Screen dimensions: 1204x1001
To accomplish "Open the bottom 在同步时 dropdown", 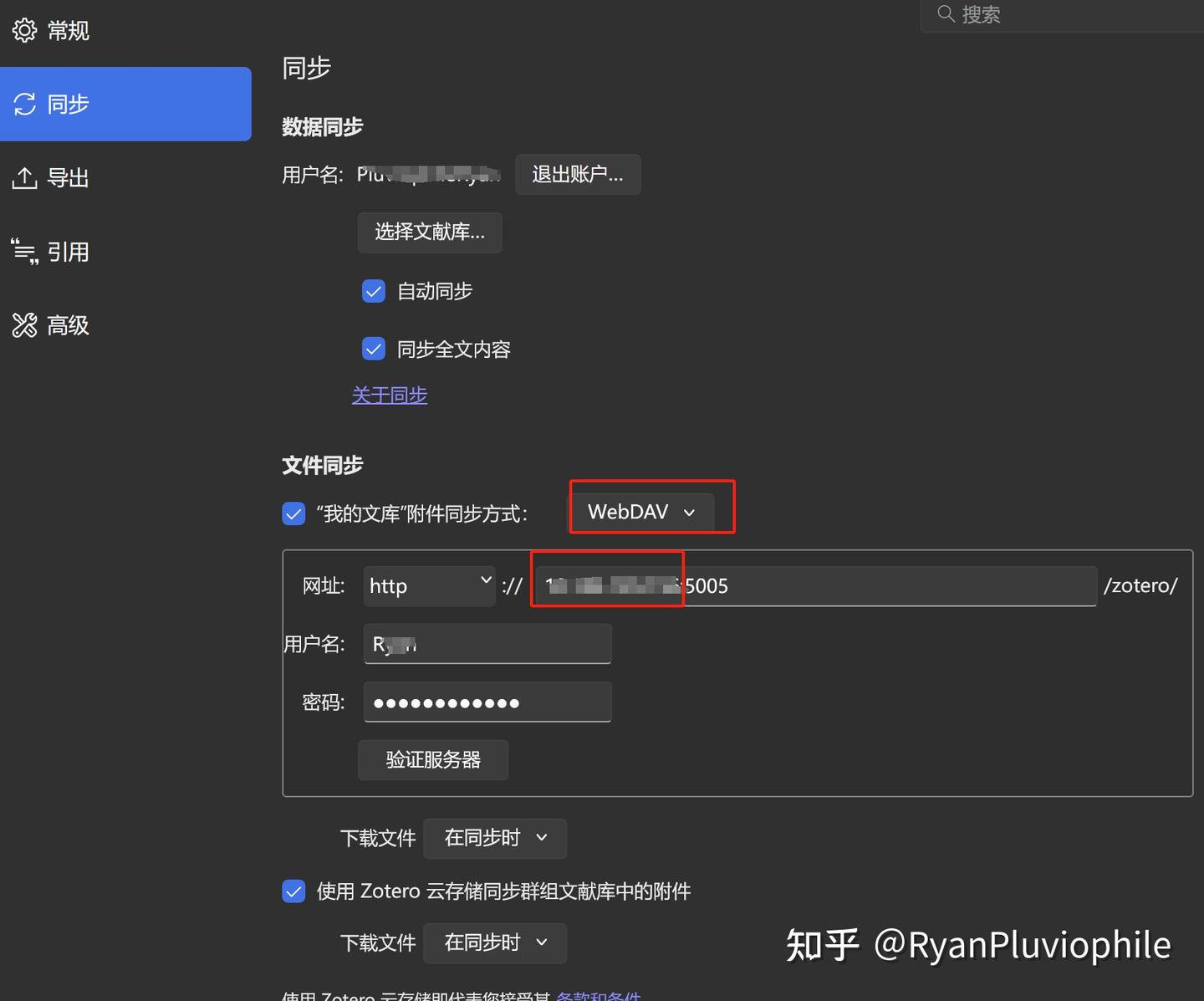I will (494, 942).
